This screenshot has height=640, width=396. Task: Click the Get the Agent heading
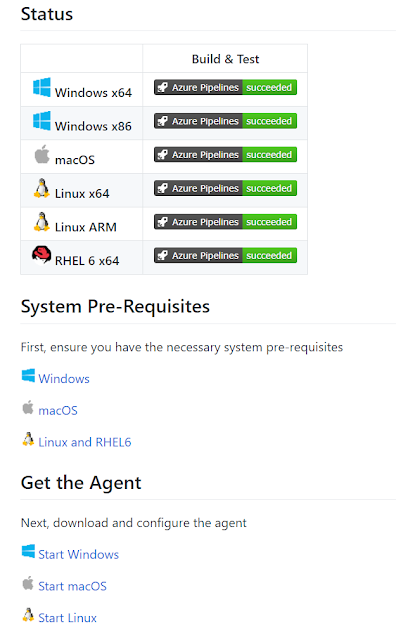(81, 483)
